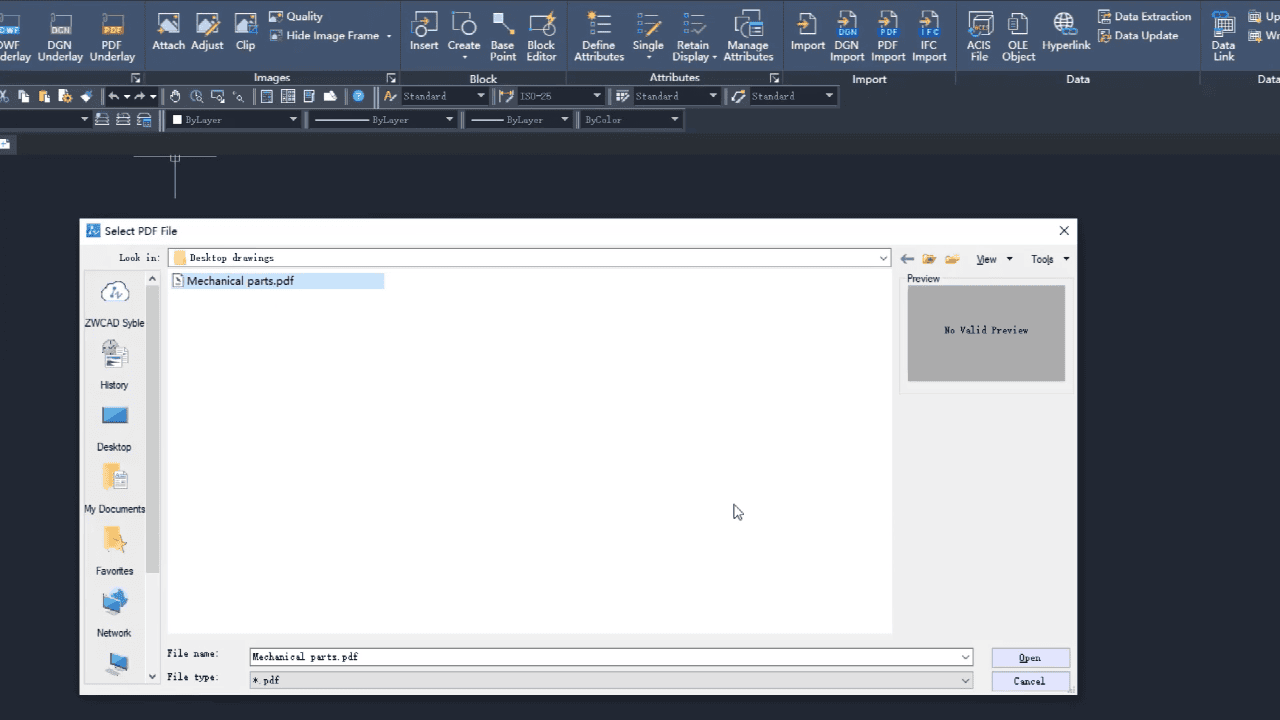
Task: Click DGN Underlay in the ribbon
Action: pyautogui.click(x=60, y=37)
